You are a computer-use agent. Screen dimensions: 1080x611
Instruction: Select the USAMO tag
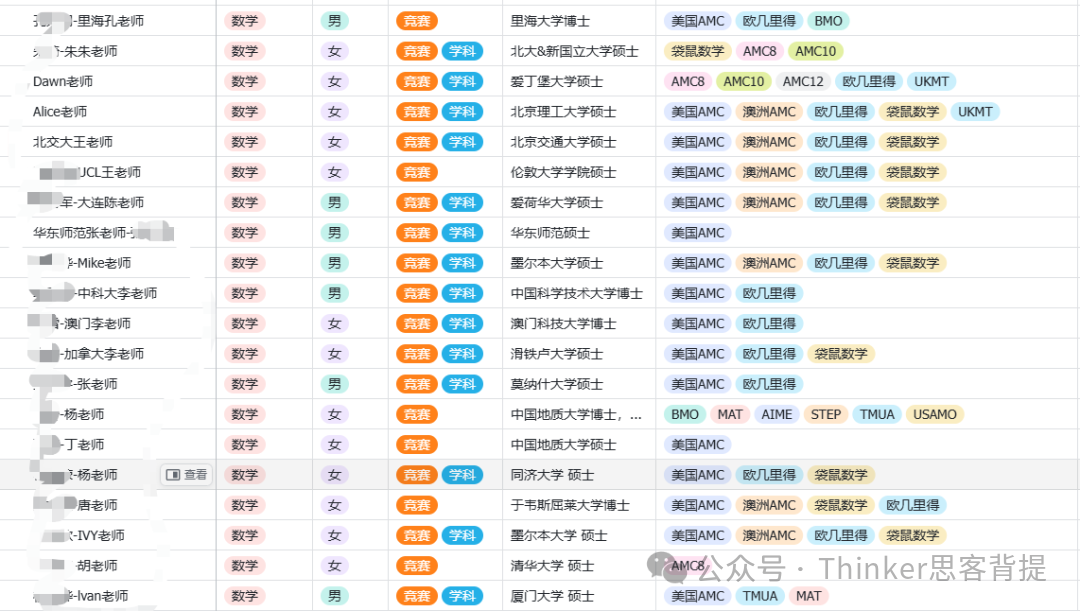[935, 414]
